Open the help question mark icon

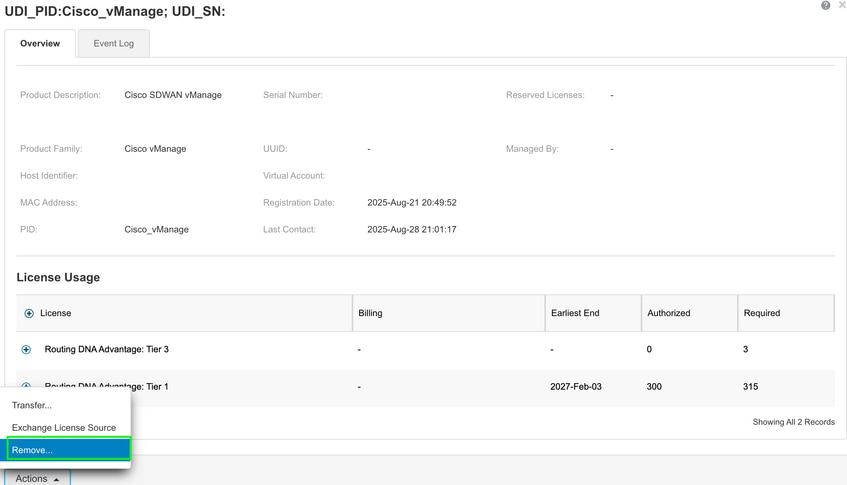pos(825,5)
